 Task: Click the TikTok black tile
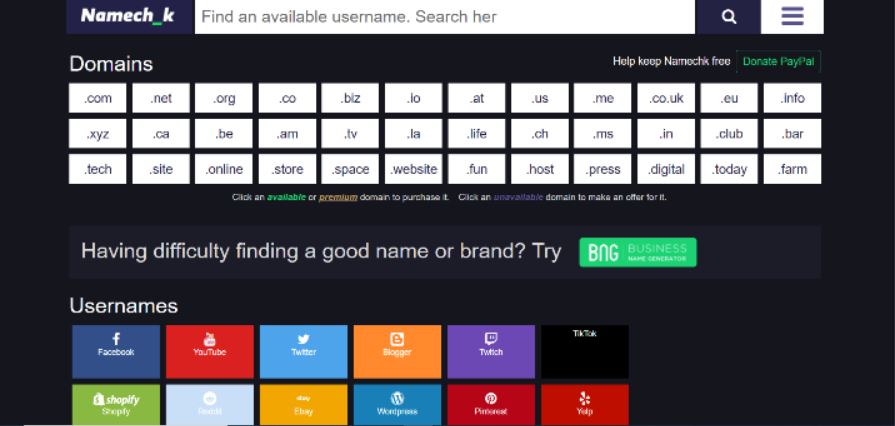click(x=585, y=350)
